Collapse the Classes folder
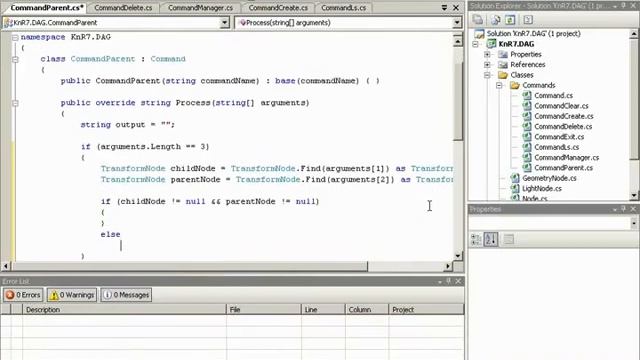The height and width of the screenshot is (360, 640). (x=487, y=75)
